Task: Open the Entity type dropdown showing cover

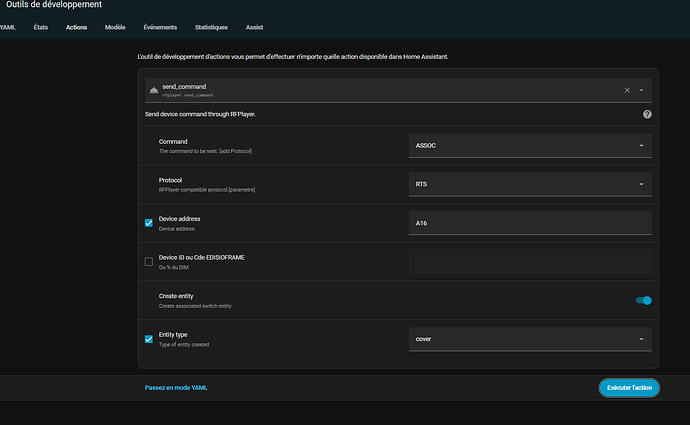Action: pos(530,339)
